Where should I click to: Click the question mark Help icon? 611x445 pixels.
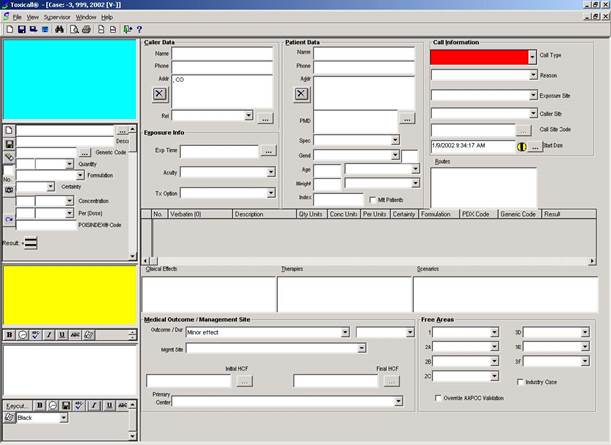pos(139,30)
